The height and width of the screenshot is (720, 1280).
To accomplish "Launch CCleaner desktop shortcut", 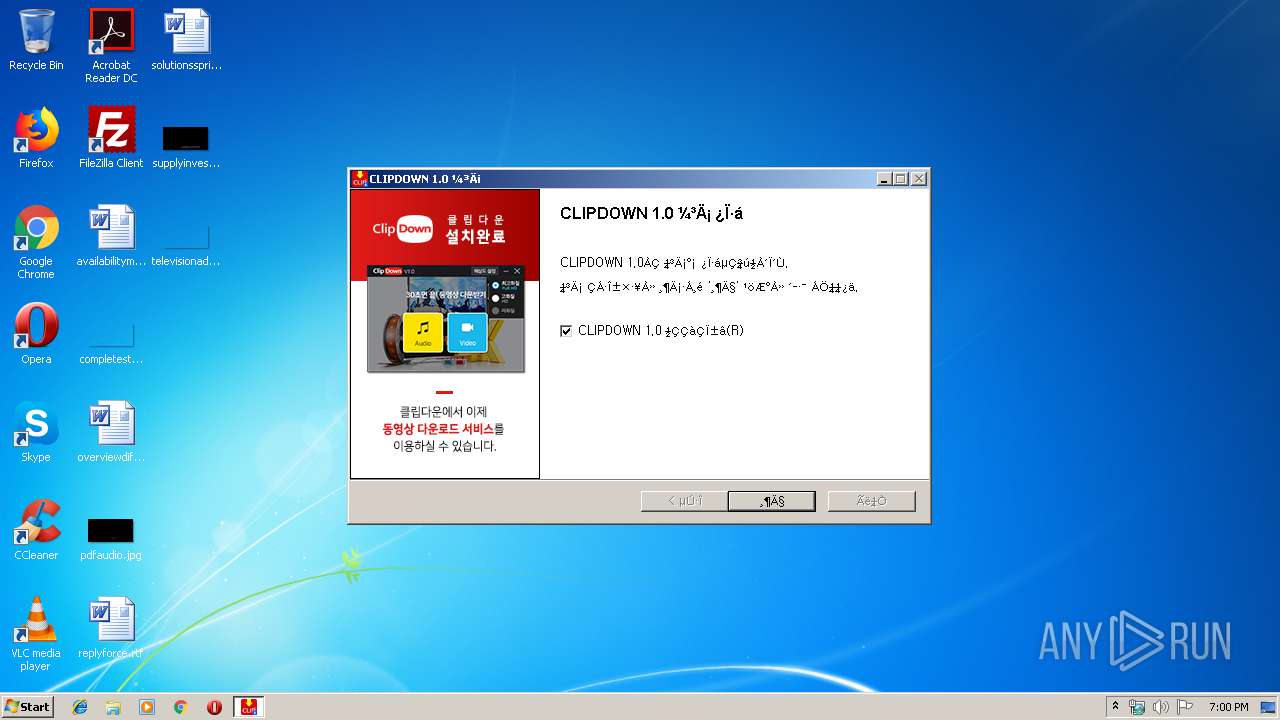I will pos(36,531).
